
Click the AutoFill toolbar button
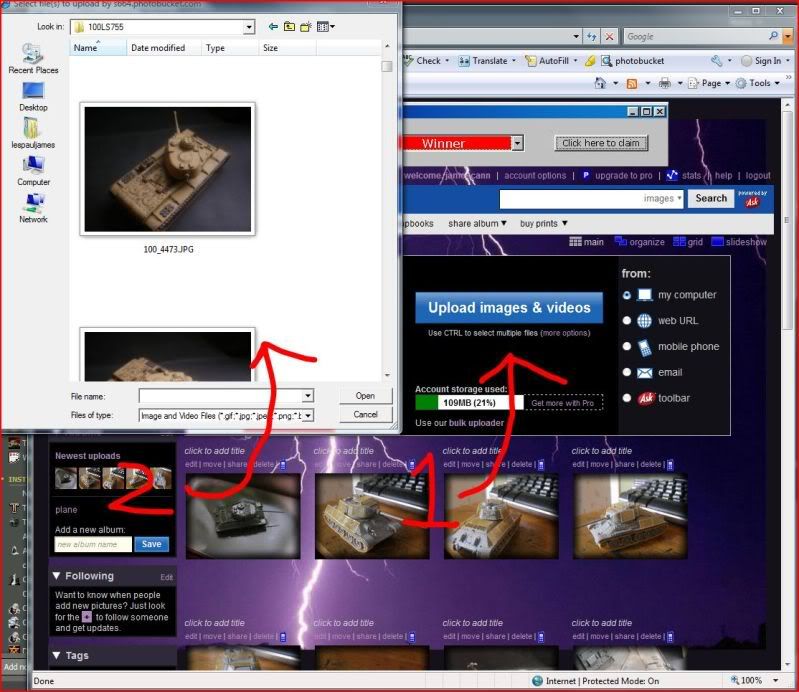click(551, 61)
